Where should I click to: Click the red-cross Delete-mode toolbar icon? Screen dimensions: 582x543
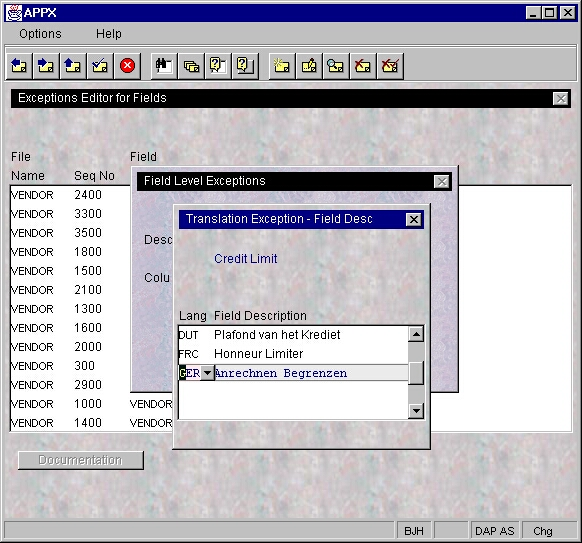point(363,66)
